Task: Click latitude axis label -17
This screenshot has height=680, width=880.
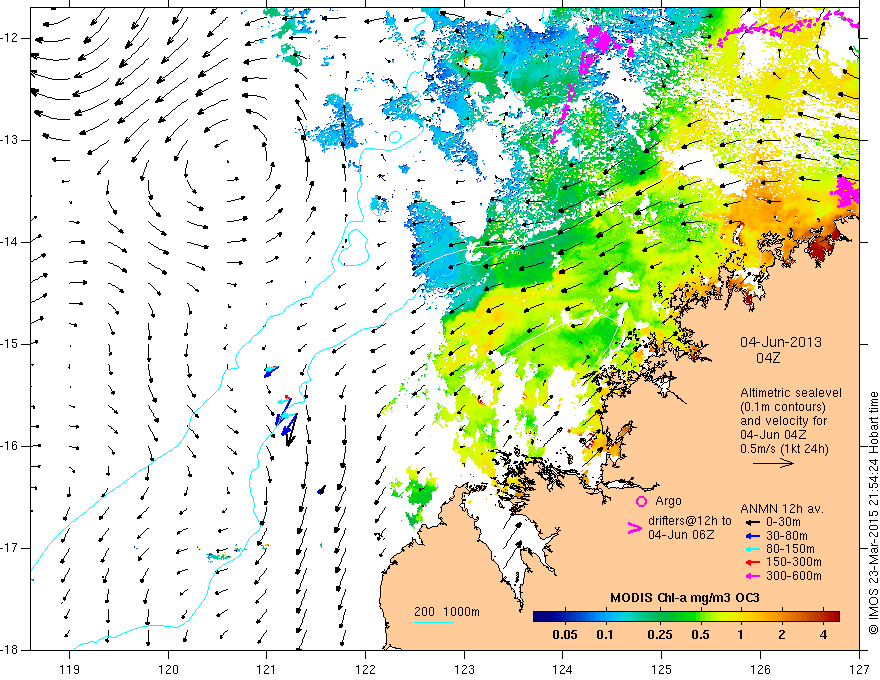Action: (9, 548)
